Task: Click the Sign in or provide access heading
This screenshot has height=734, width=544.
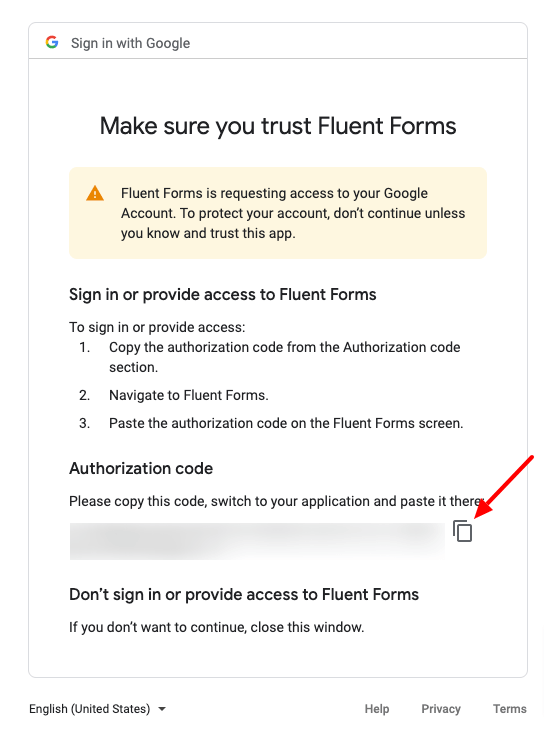Action: coord(223,294)
